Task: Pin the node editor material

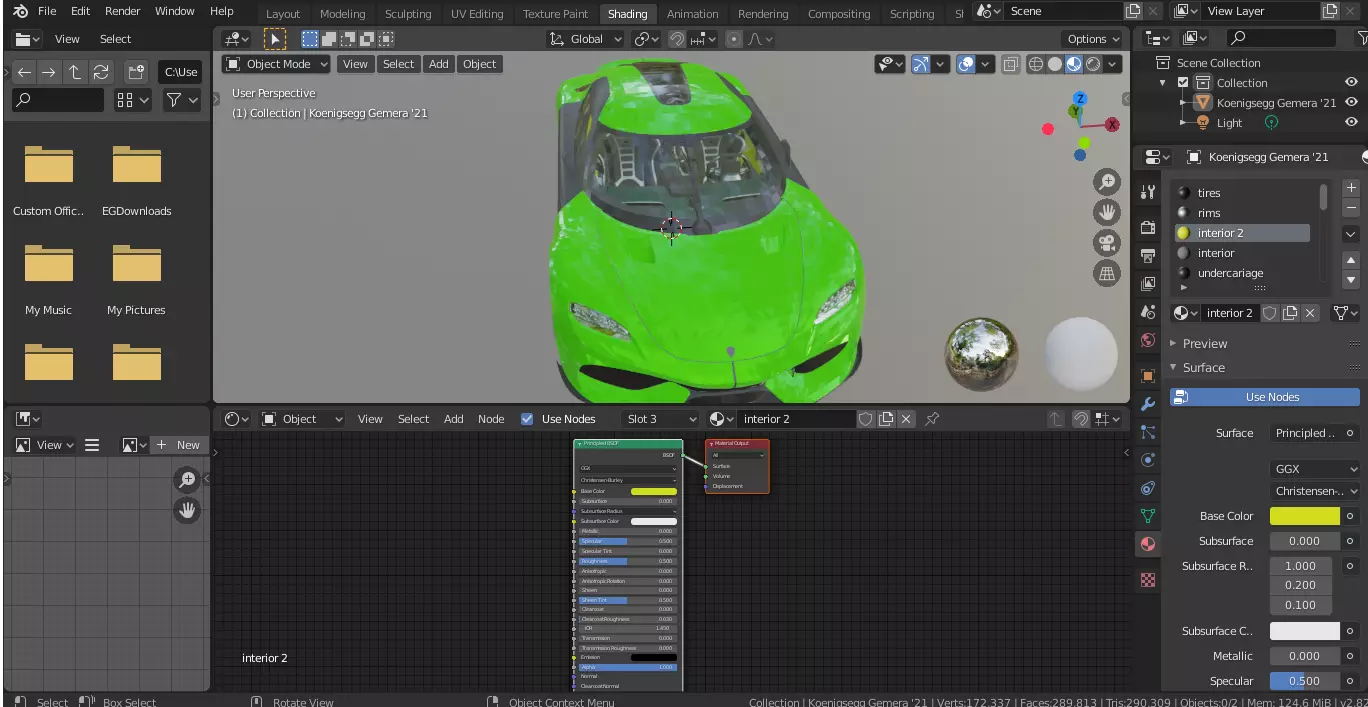Action: click(x=932, y=419)
